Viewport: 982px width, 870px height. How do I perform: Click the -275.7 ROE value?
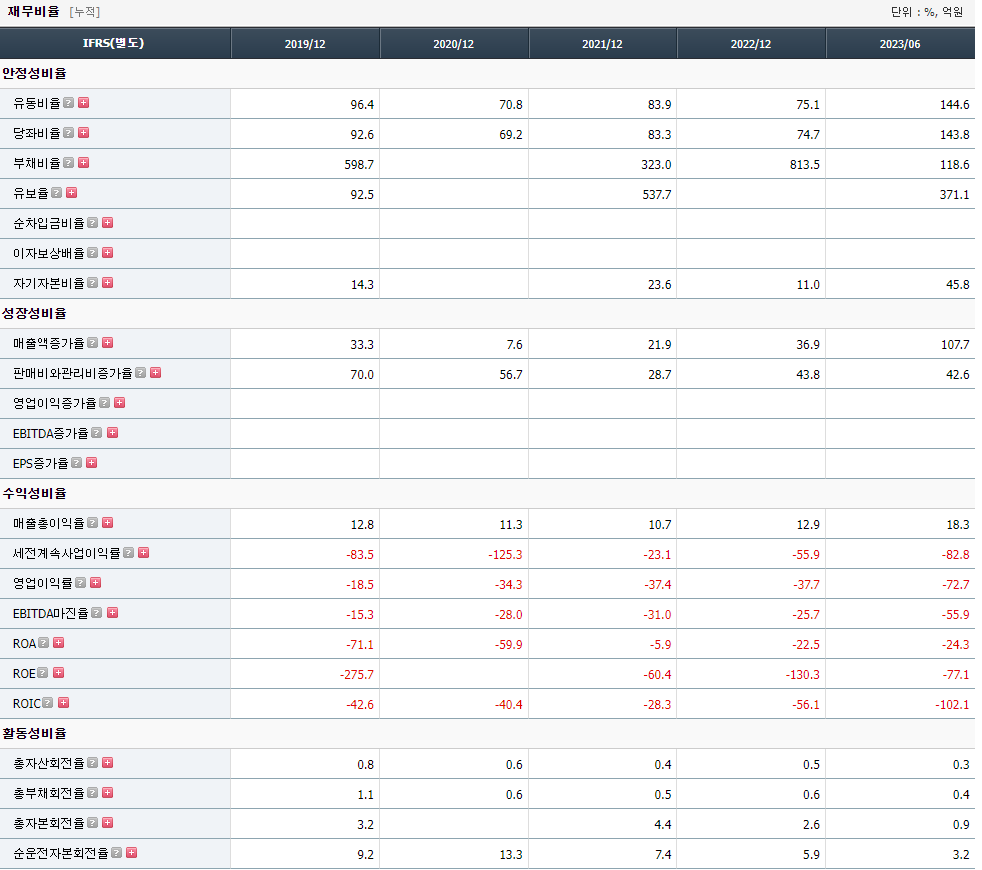point(357,675)
